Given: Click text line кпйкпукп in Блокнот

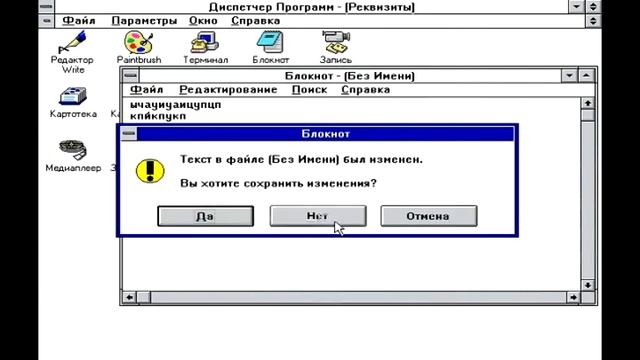Looking at the screenshot, I should pos(158,116).
